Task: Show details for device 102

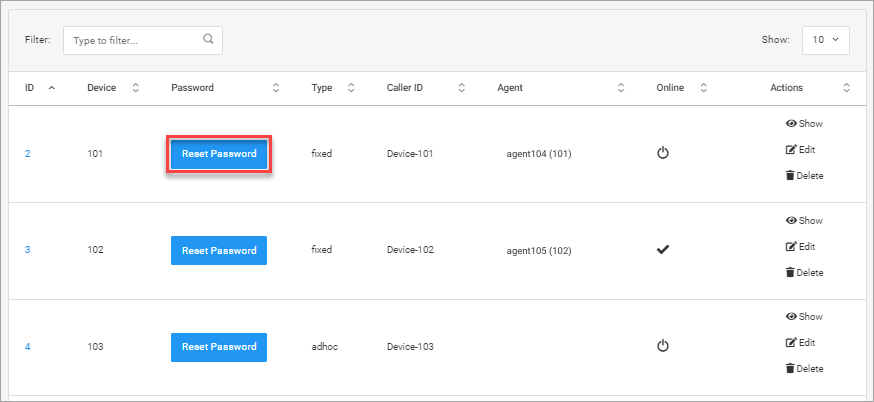Action: (x=804, y=221)
